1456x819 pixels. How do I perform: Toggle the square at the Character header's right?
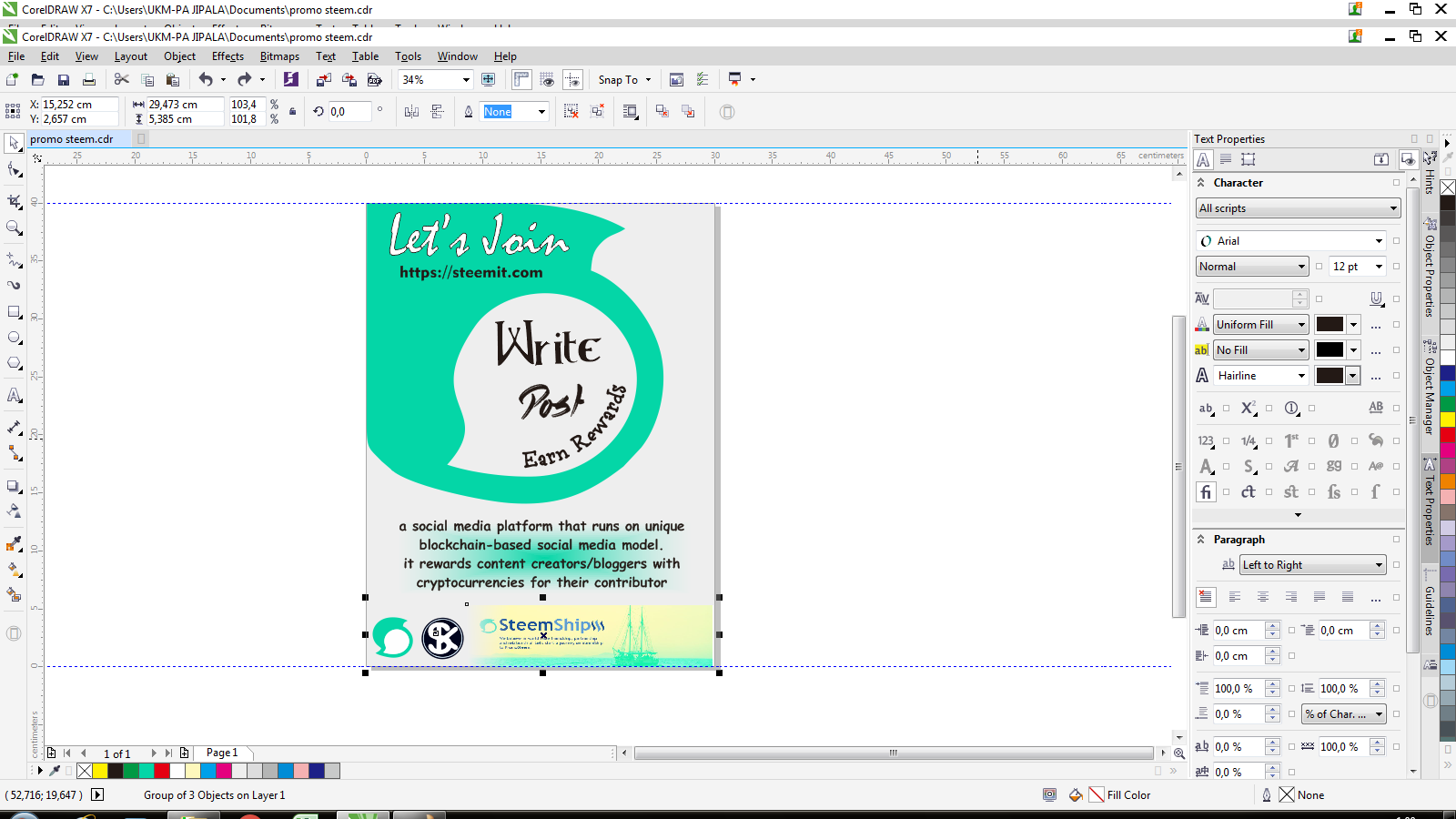tap(1396, 183)
